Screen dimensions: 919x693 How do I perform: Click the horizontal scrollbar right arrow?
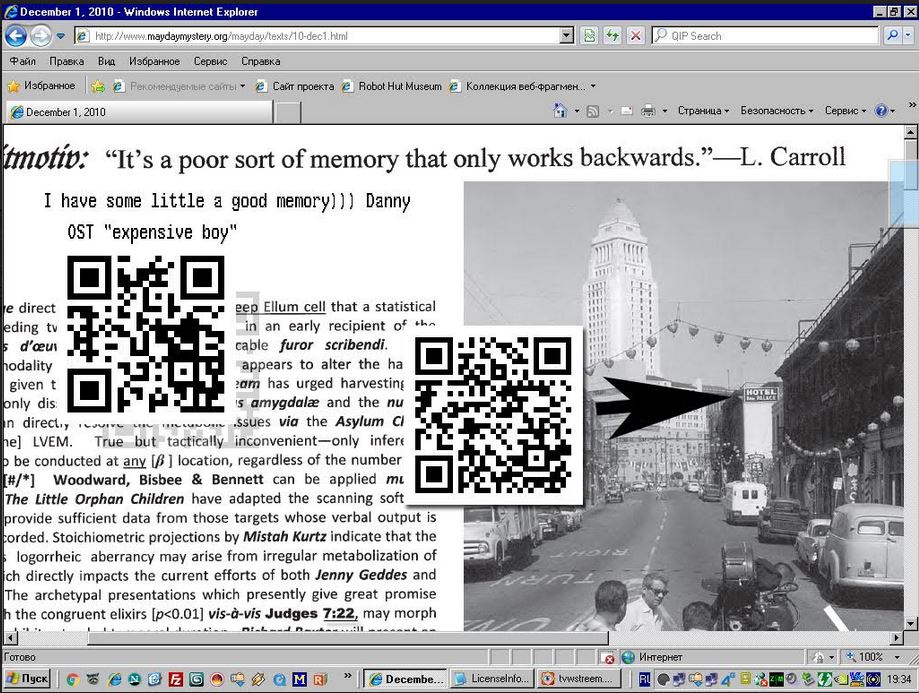[897, 637]
